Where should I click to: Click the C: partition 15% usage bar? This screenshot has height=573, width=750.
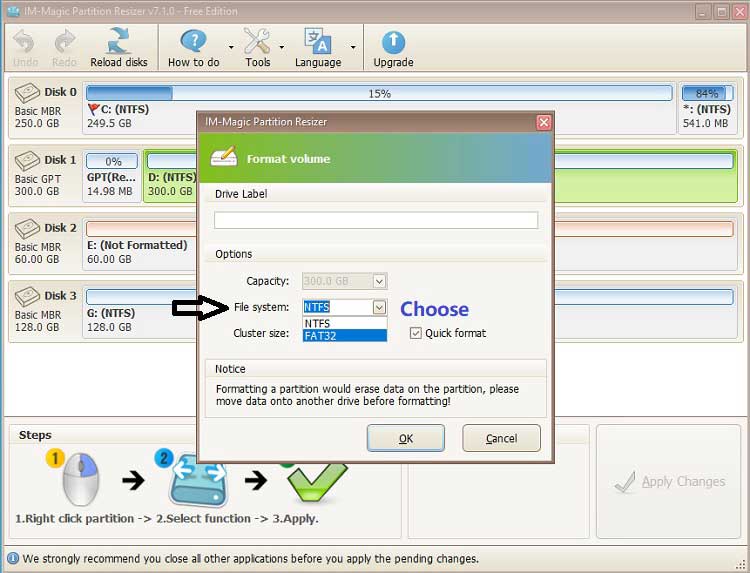379,93
